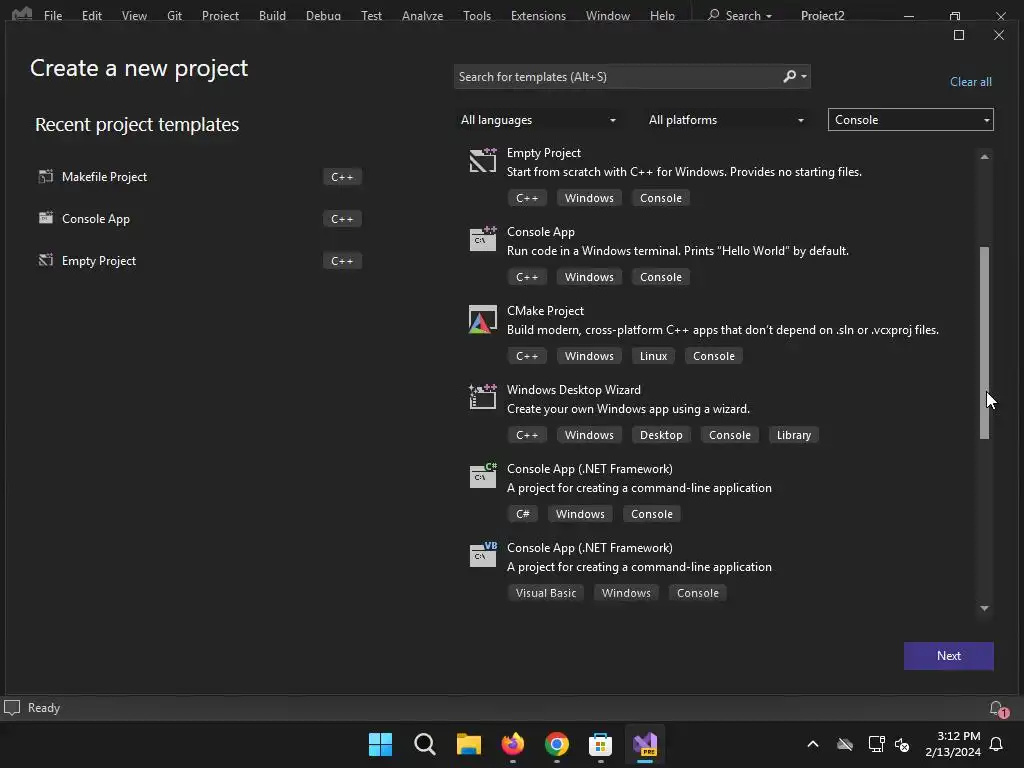Open the Git menu
Viewport: 1024px width, 768px height.
(174, 15)
